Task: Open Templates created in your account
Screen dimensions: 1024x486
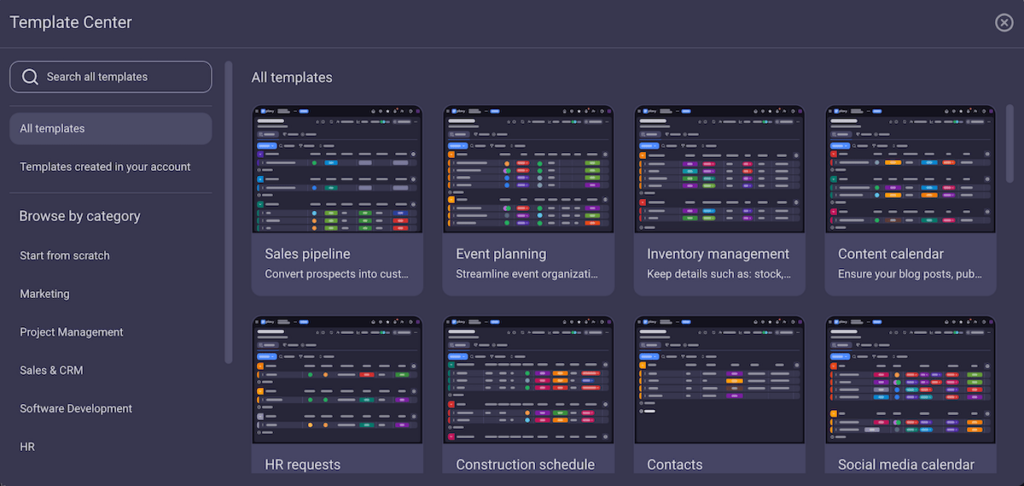Action: coord(105,167)
